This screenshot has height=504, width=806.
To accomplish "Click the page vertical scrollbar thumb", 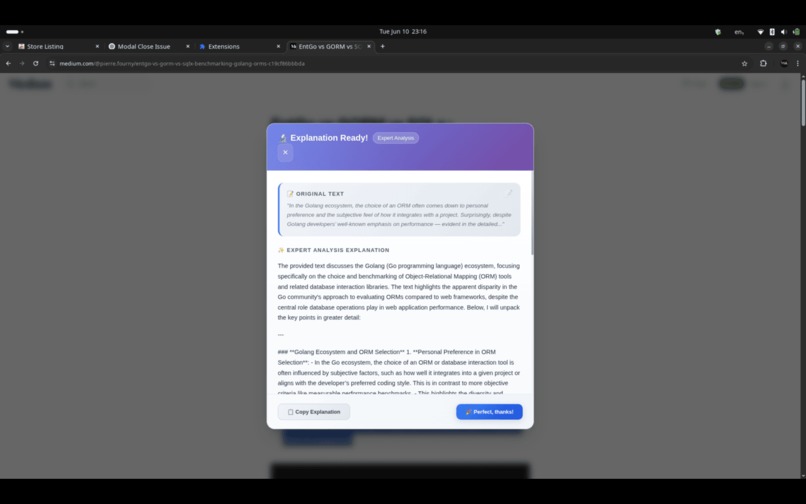I will point(803,103).
